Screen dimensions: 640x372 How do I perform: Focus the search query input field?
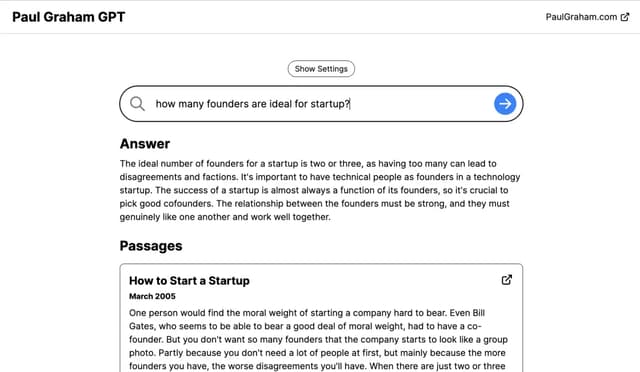pos(321,104)
